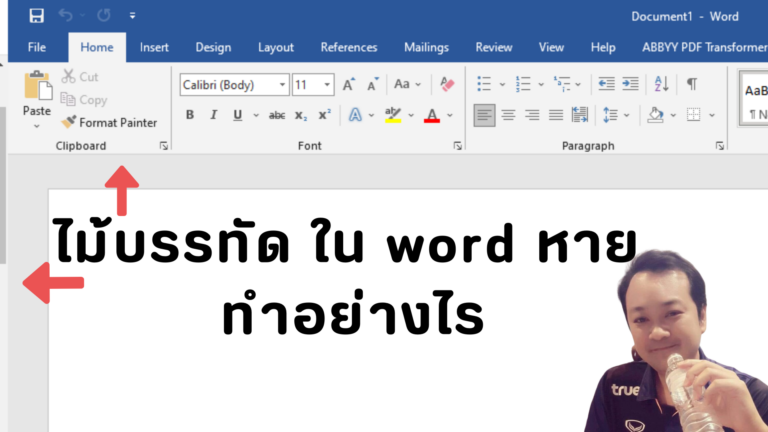Open the Change Case Aa menu
The width and height of the screenshot is (768, 432).
coord(408,84)
